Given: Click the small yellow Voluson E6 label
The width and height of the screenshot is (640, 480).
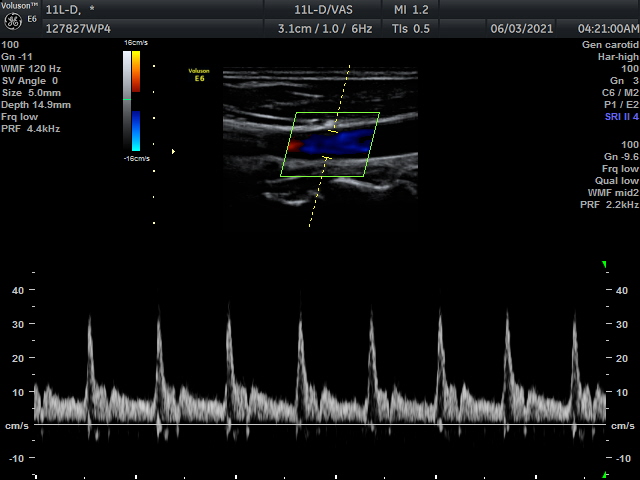Looking at the screenshot, I should [198, 75].
